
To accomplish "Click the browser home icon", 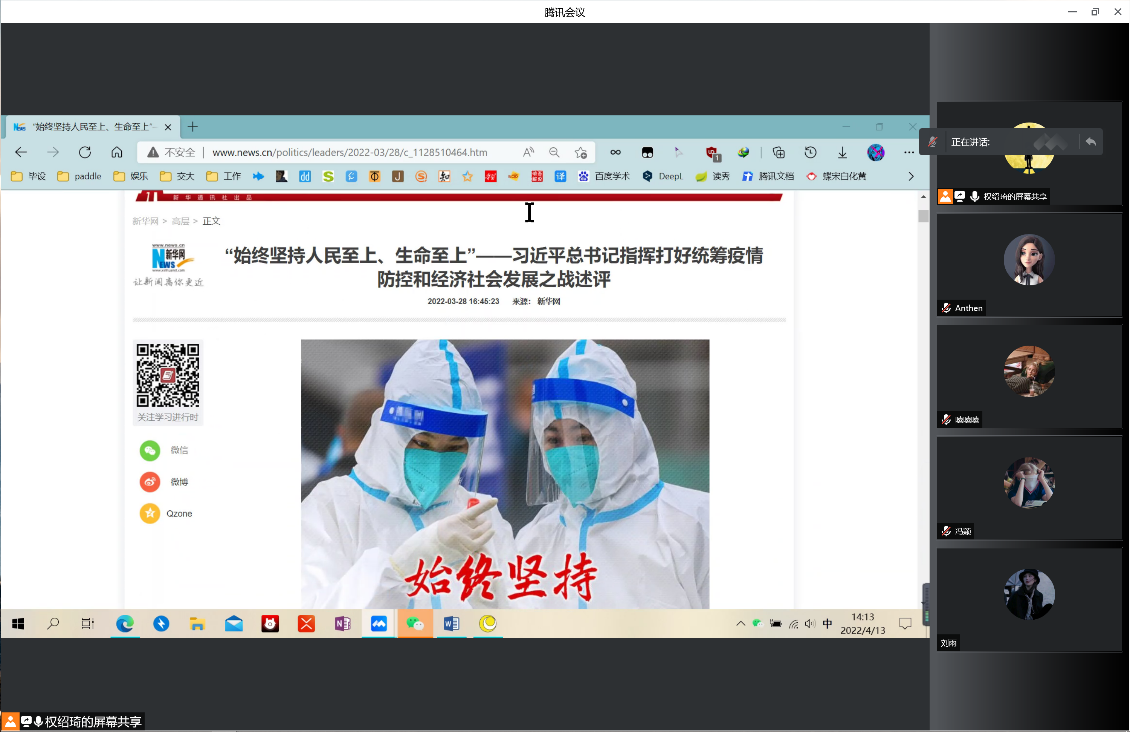I will point(117,152).
